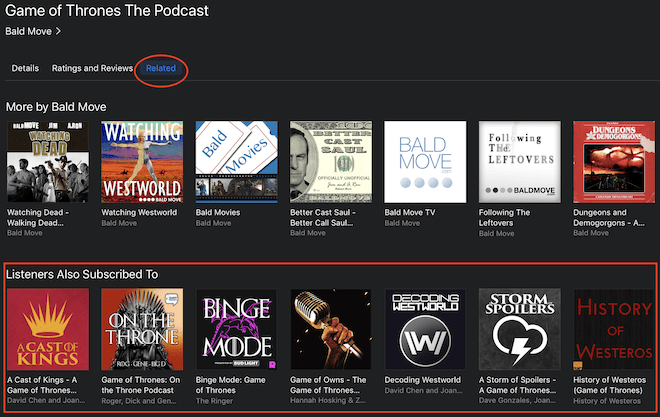The height and width of the screenshot is (417, 660).
Task: Open History of Westeros artwork
Action: coord(614,329)
